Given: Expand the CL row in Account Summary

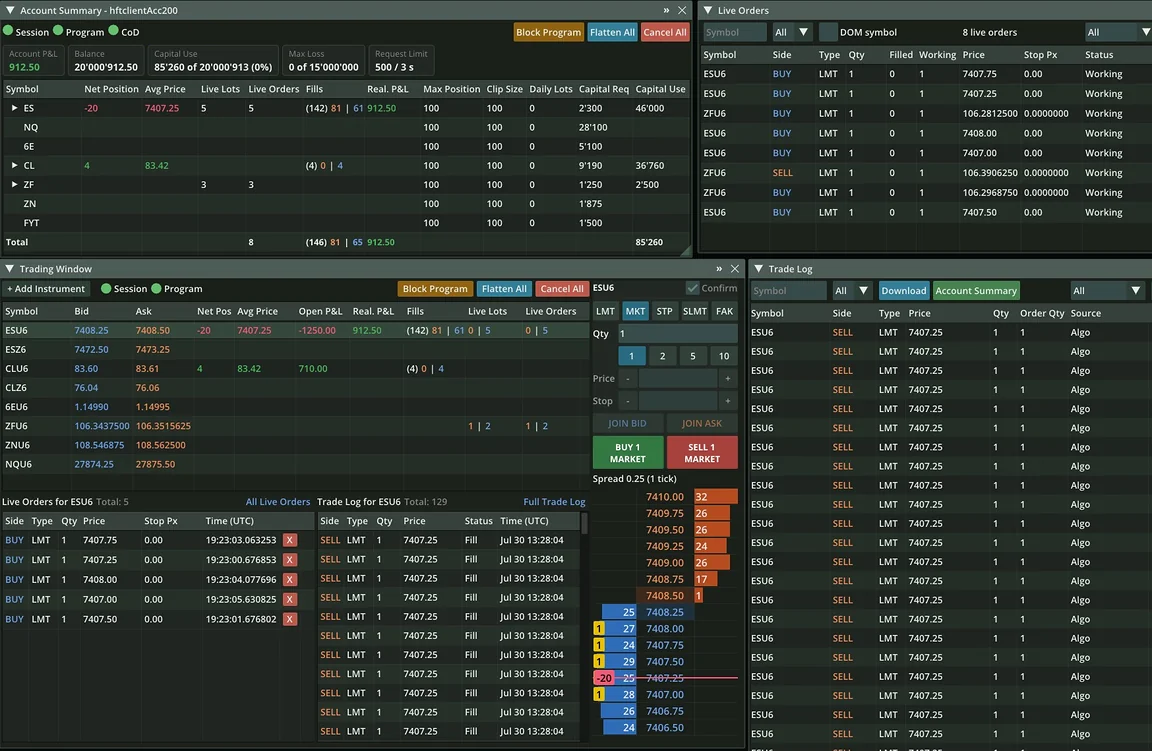Looking at the screenshot, I should coord(14,165).
